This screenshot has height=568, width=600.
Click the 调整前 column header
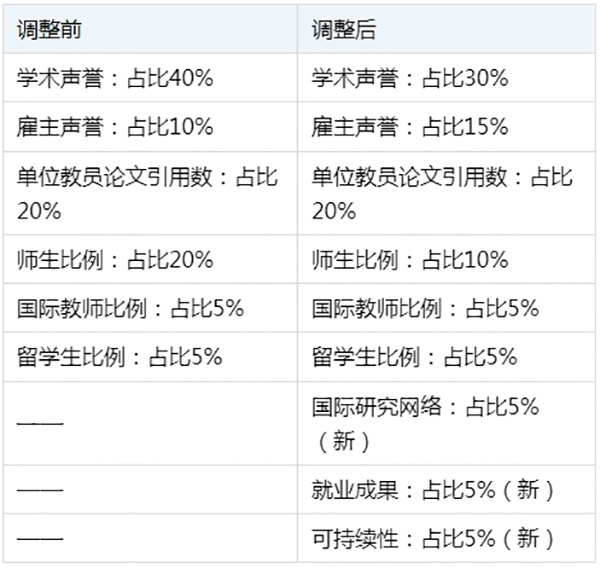coord(150,29)
